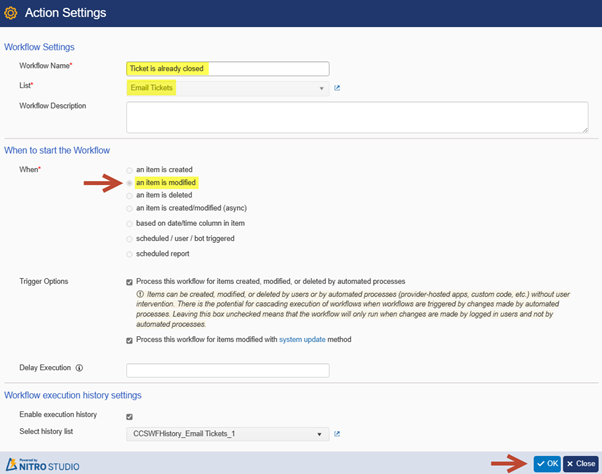Click the info icon beside trigger options note
This screenshot has height=474, width=602.
pyautogui.click(x=140, y=294)
